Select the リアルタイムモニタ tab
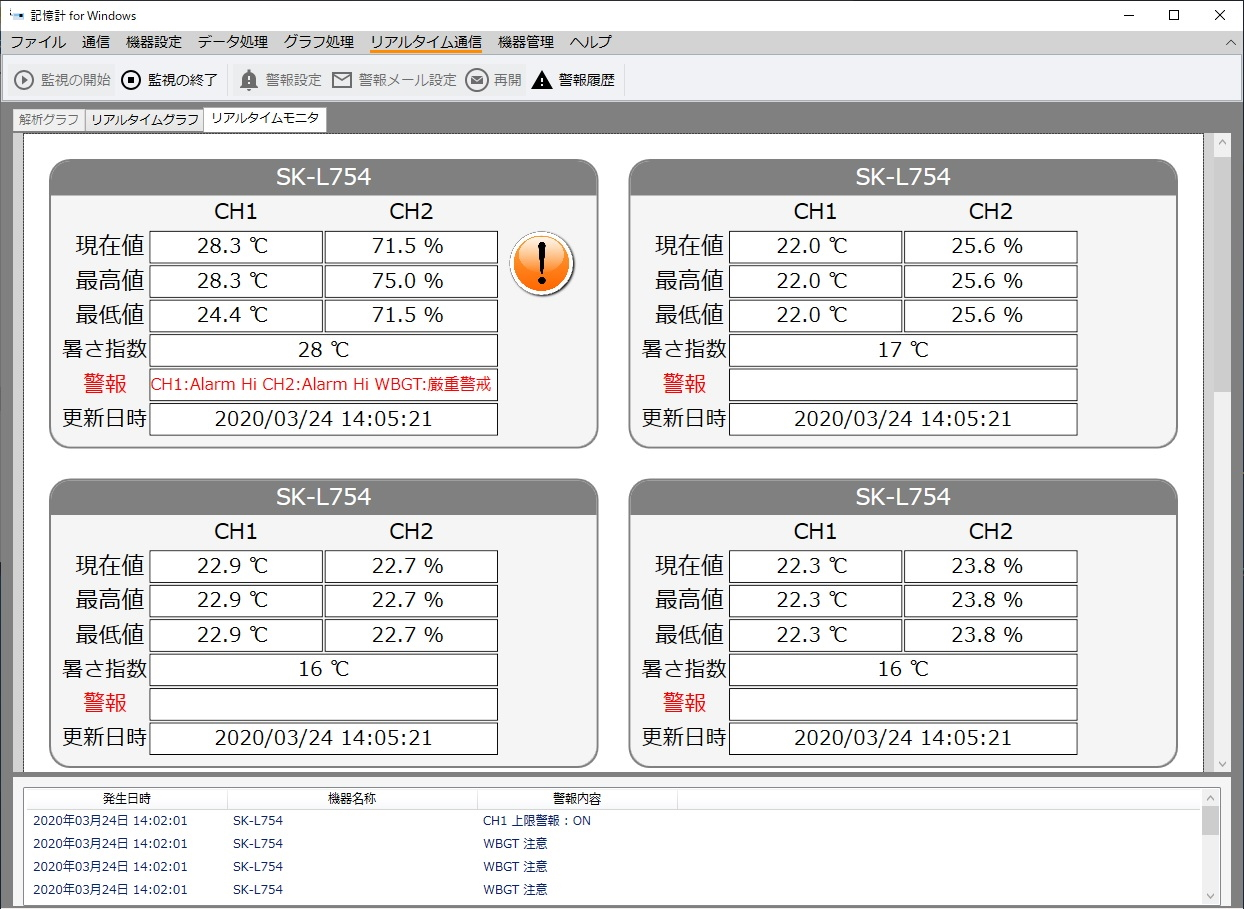This screenshot has width=1244, height=909. tap(265, 119)
